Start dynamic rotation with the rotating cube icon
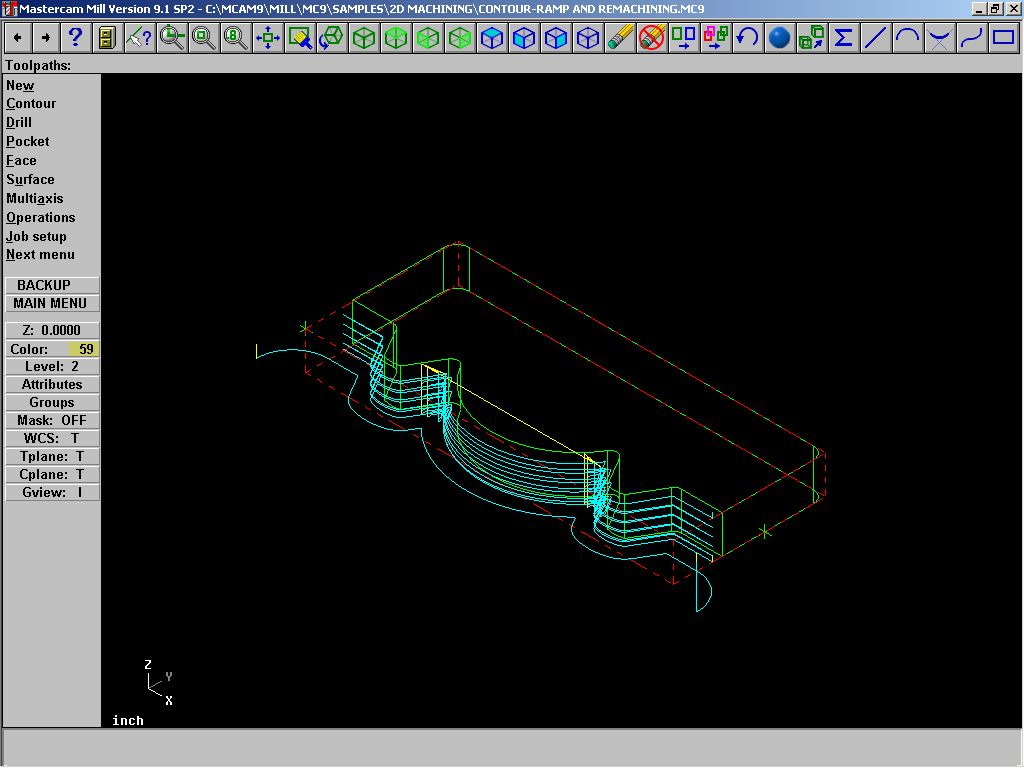 tap(331, 38)
